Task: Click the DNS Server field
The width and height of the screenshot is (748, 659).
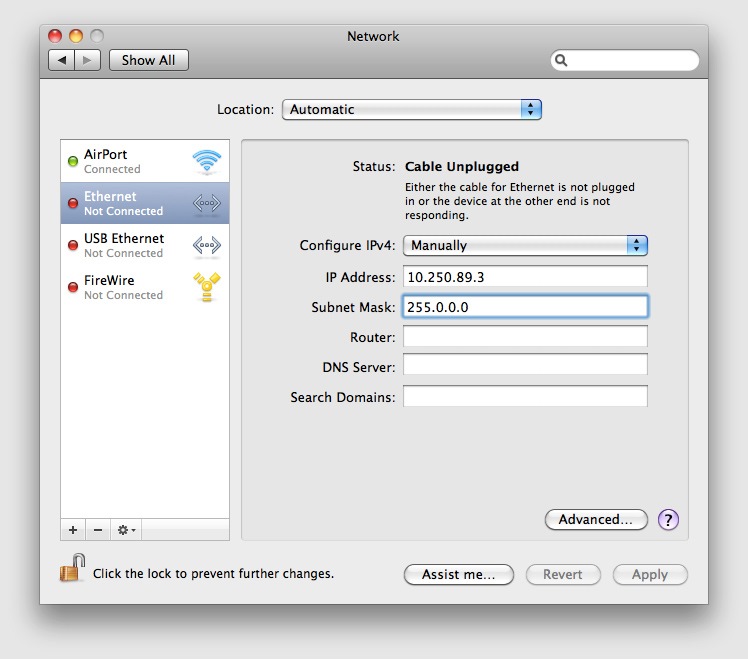Action: pos(525,365)
